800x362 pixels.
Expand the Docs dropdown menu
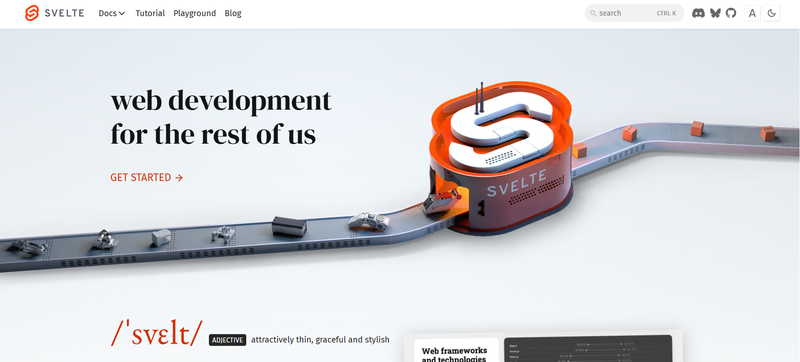coord(112,13)
